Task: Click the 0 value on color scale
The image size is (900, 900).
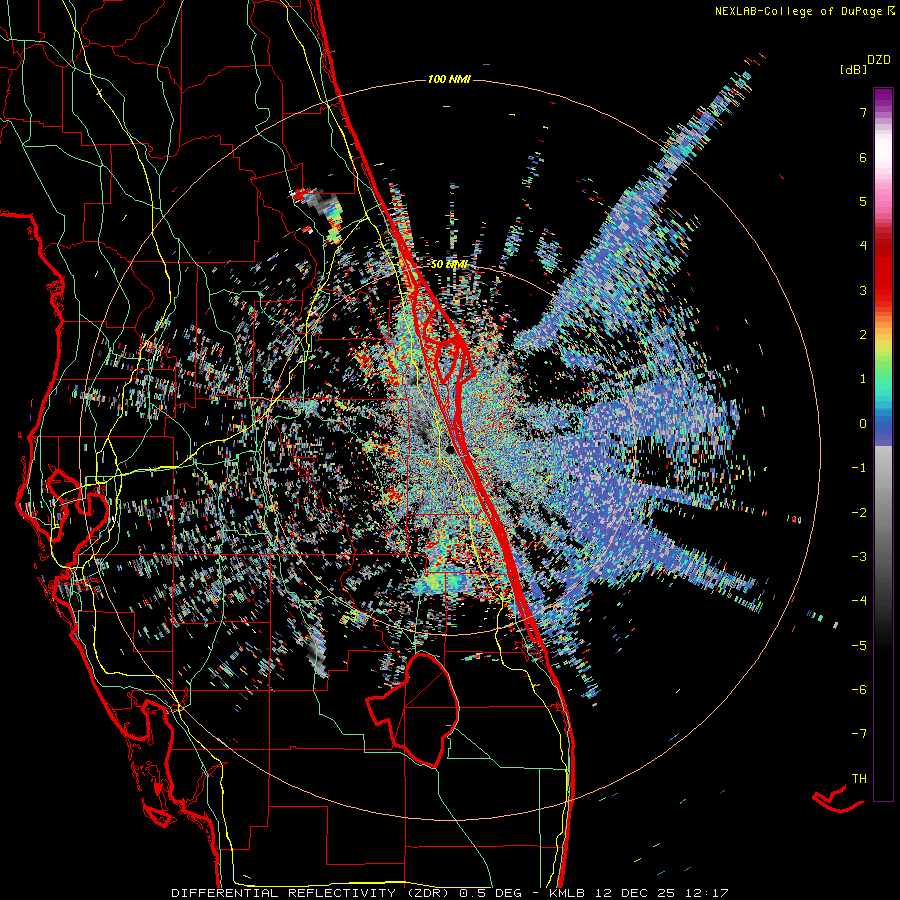Action: point(863,424)
